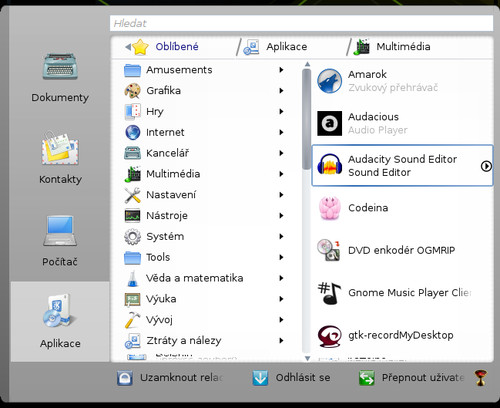Expand the Kancelář submenu arrow
The height and width of the screenshot is (408, 500).
coord(281,153)
